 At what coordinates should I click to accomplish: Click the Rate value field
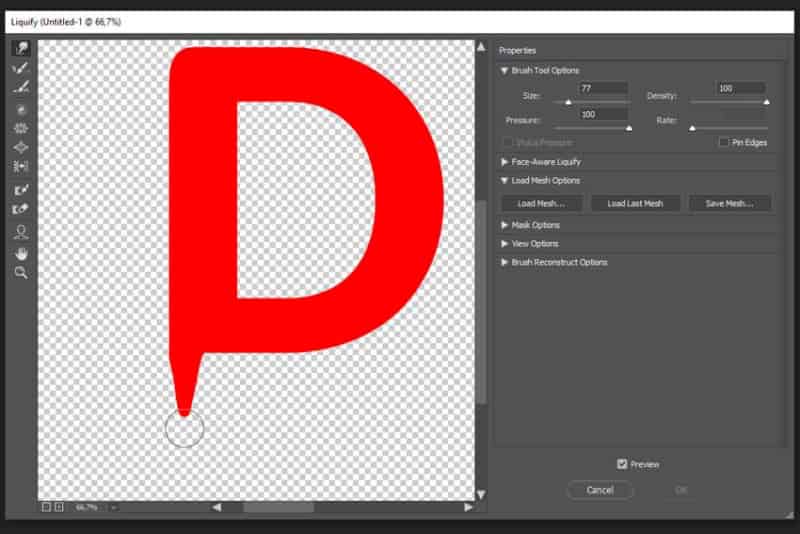[x=740, y=114]
